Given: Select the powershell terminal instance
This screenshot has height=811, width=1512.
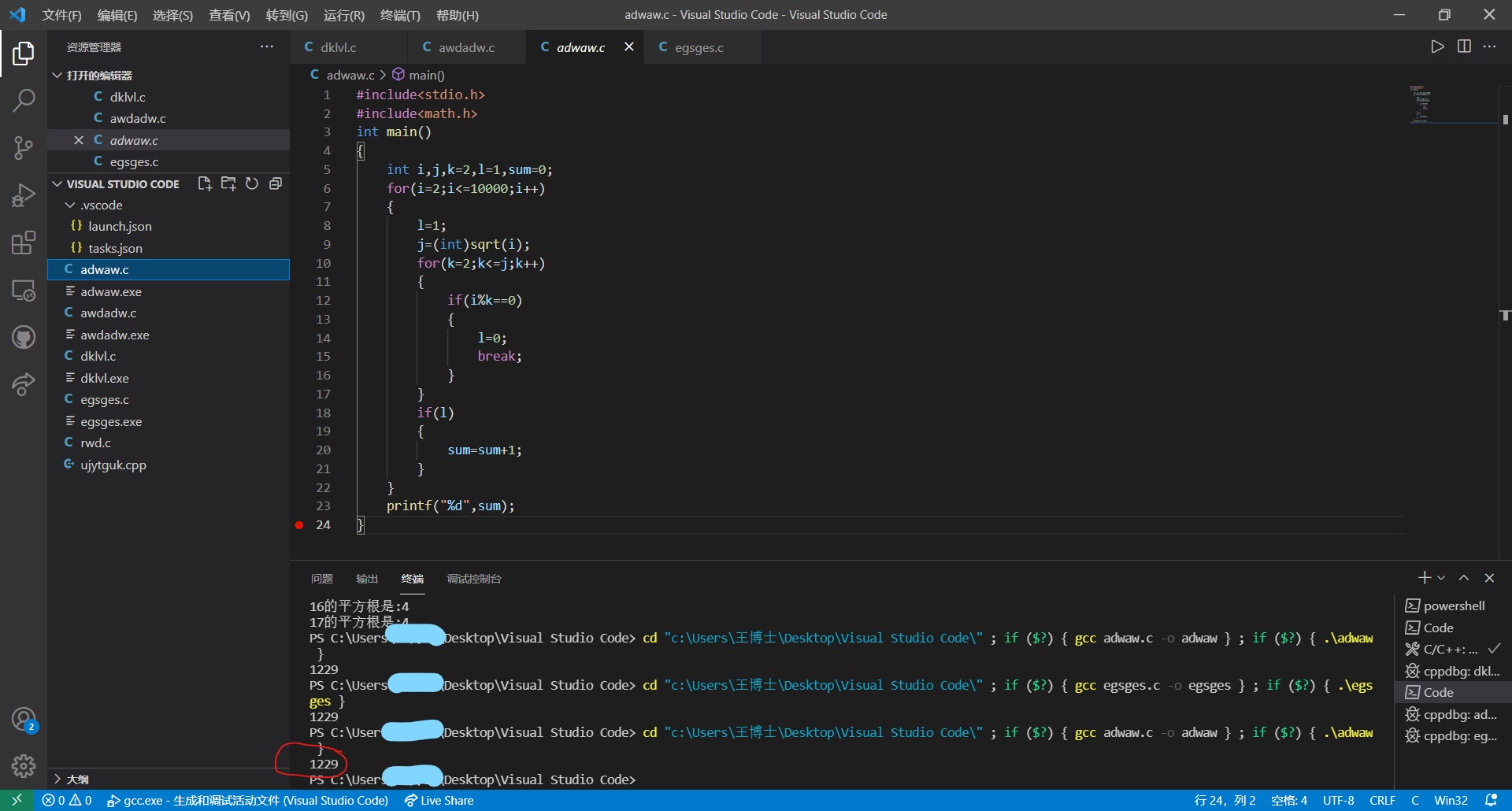Looking at the screenshot, I should (1453, 605).
